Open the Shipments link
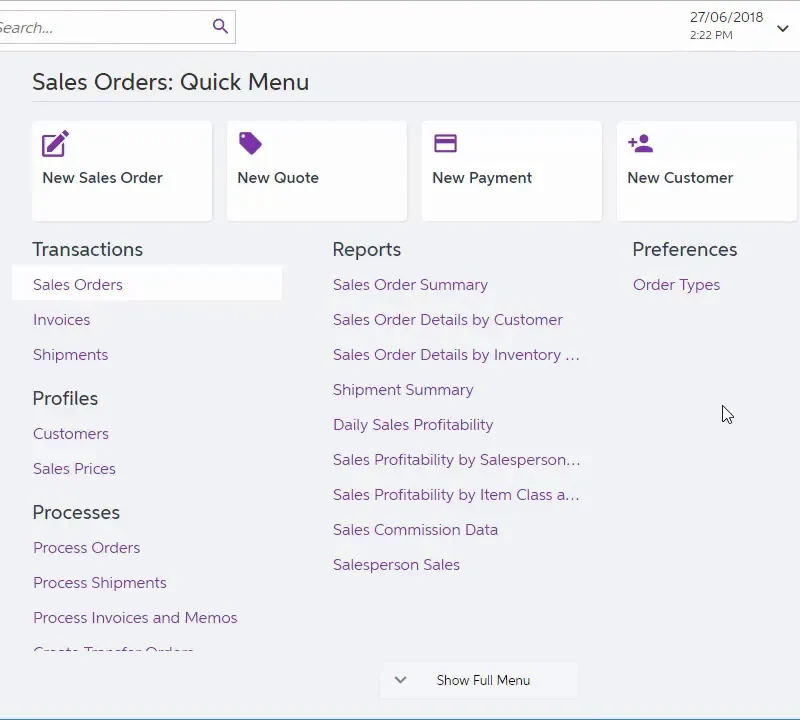 pyautogui.click(x=70, y=355)
